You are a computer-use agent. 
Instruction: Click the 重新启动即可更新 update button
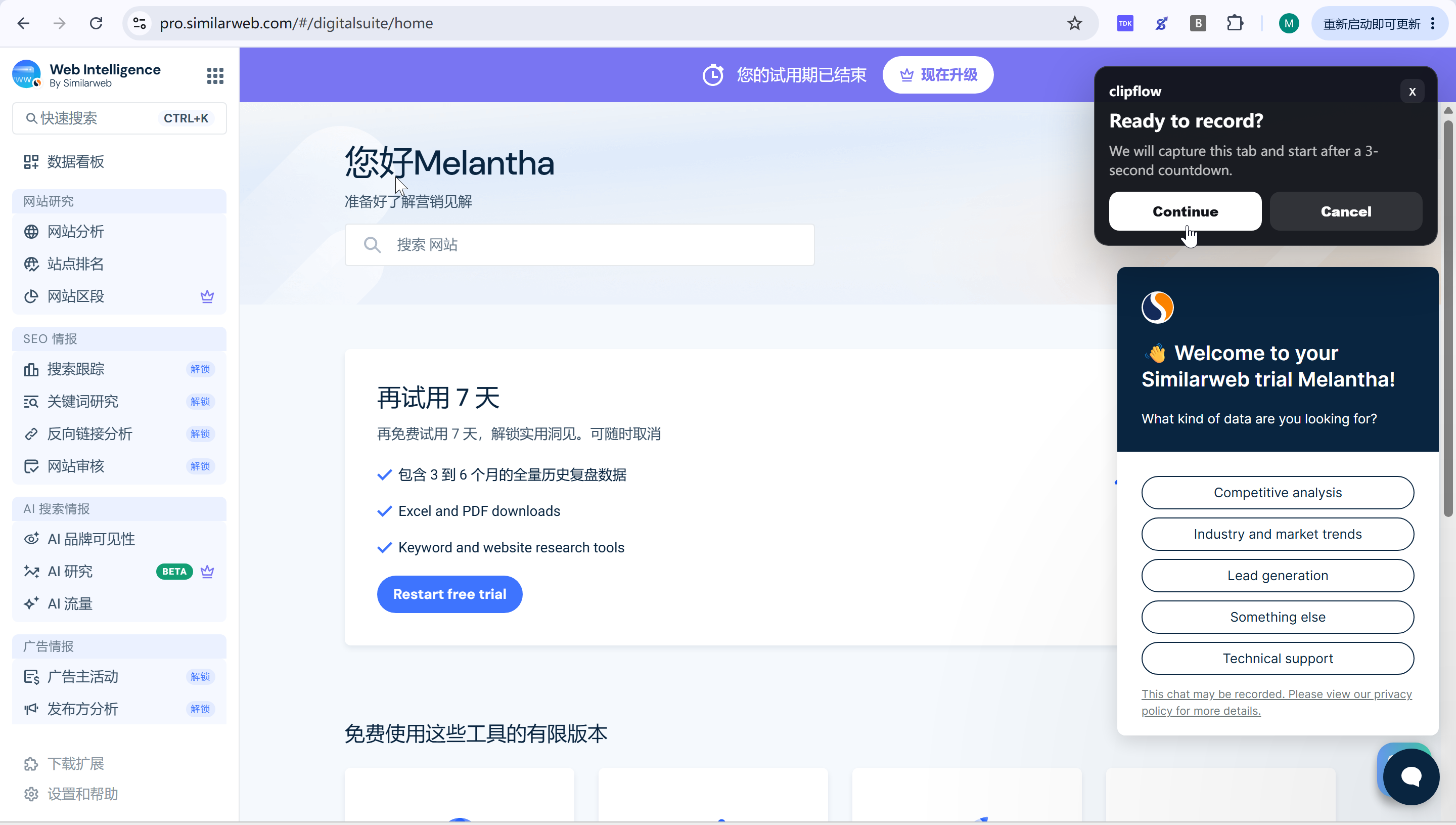point(1380,23)
